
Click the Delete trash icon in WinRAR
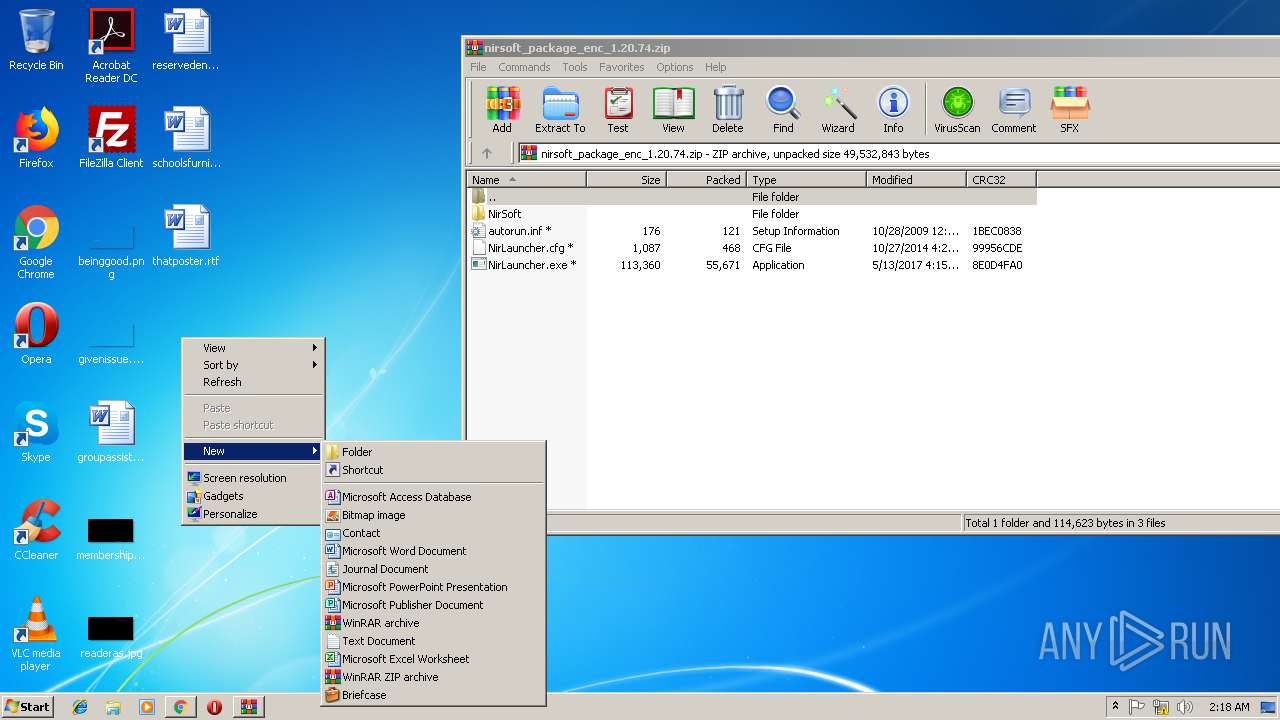click(728, 110)
